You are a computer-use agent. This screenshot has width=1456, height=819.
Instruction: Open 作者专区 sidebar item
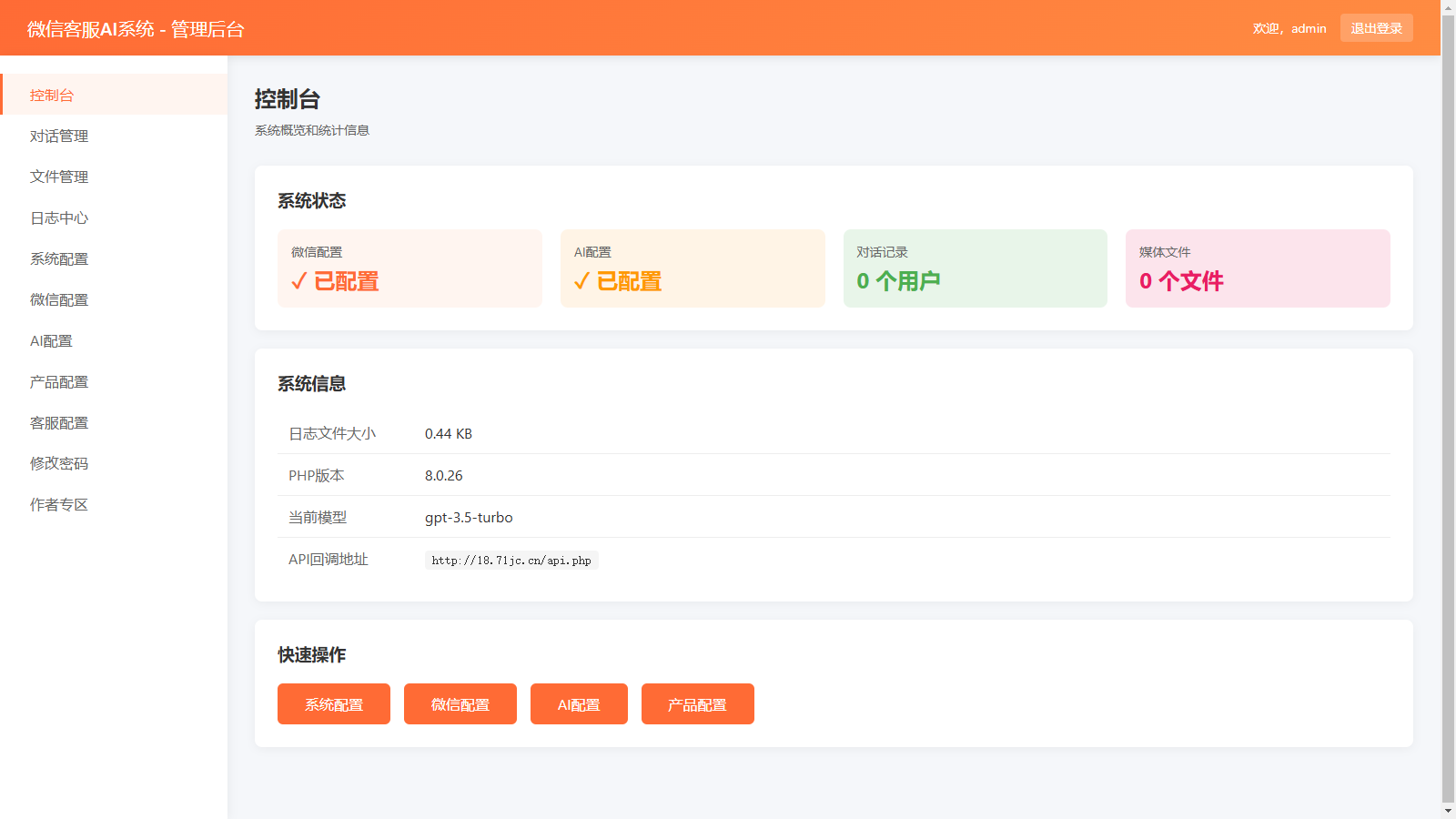coord(59,505)
